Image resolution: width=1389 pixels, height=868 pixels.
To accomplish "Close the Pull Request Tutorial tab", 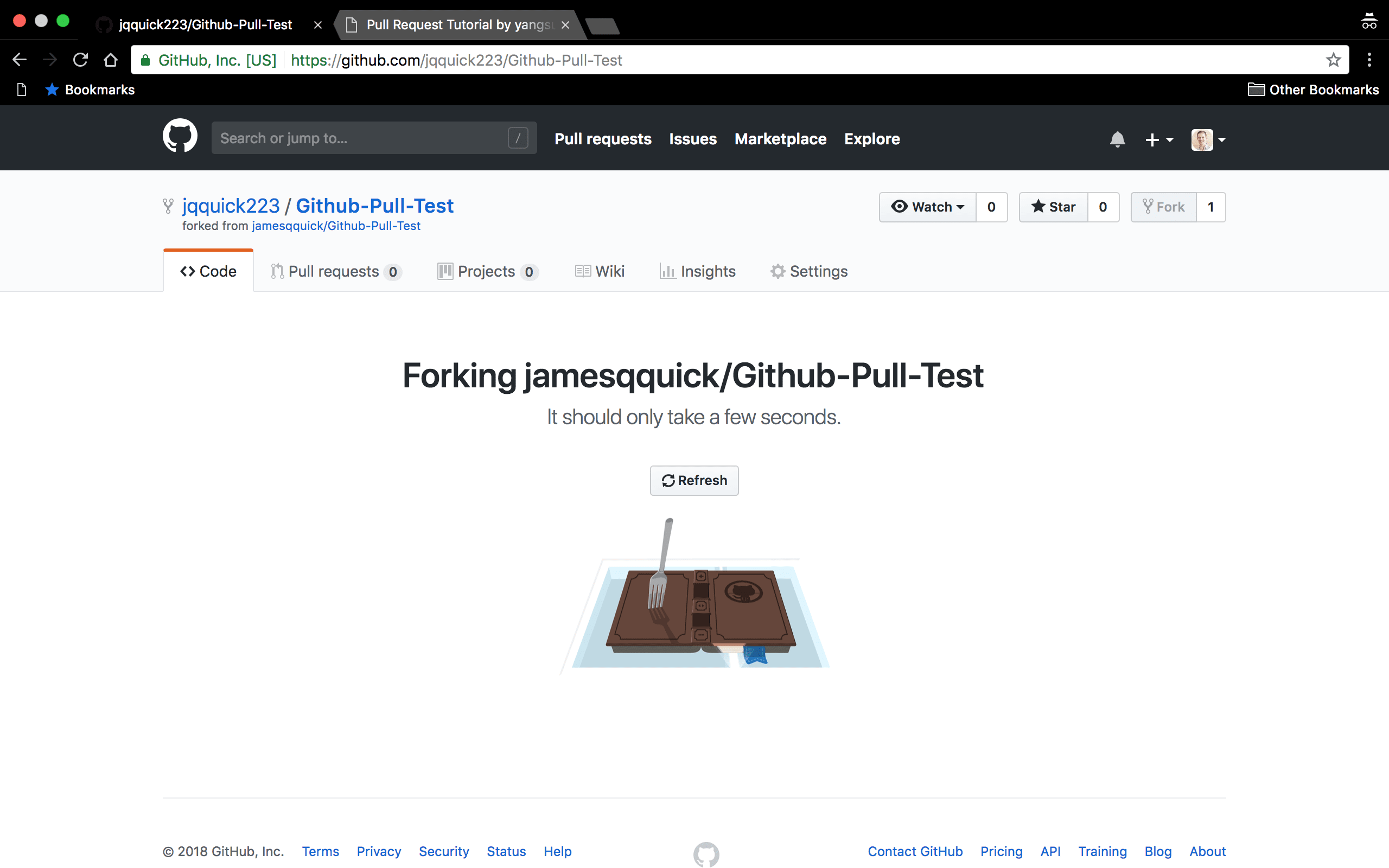I will tap(565, 25).
